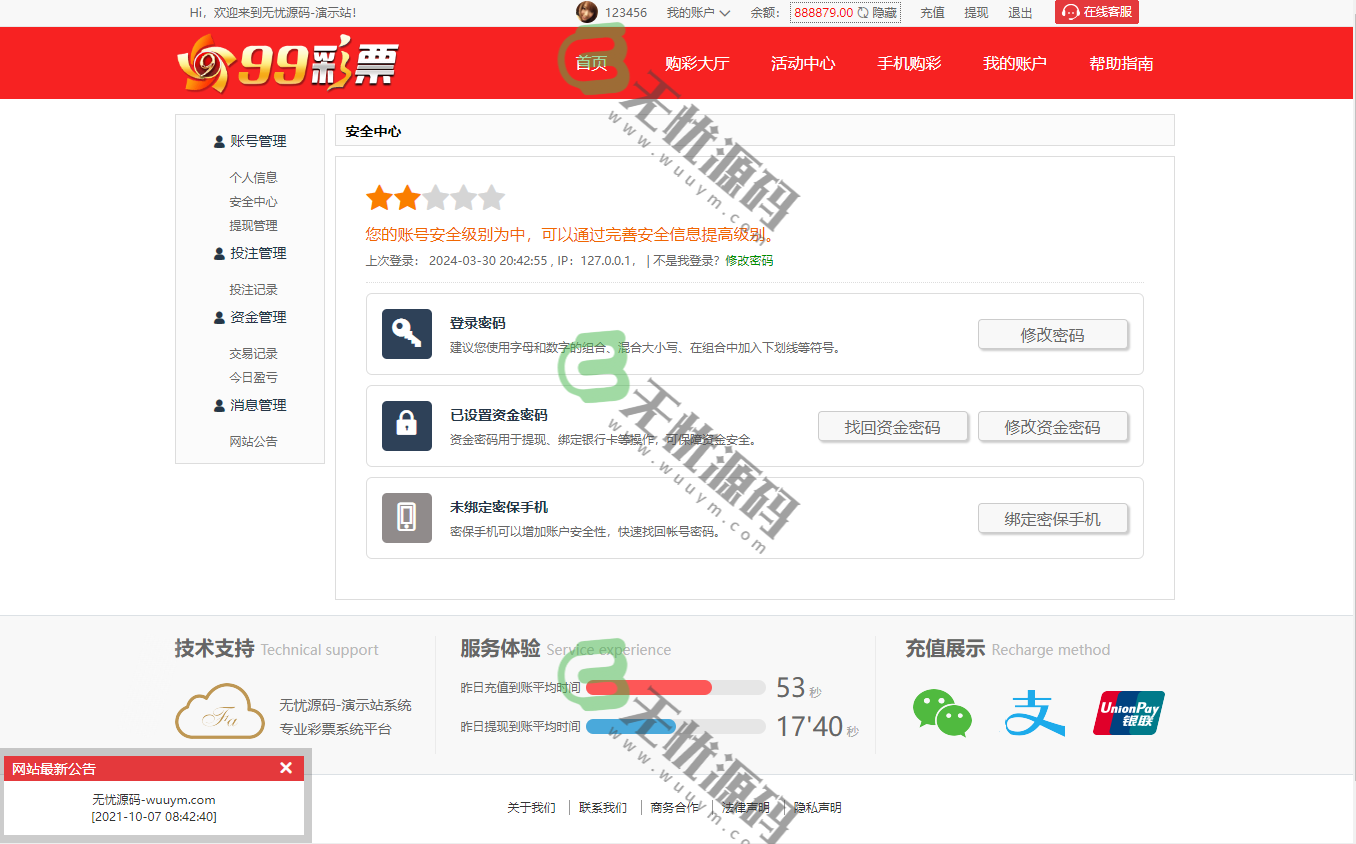Viewport: 1356px width, 844px height.
Task: Open the 购彩大厅 navigation tab
Action: click(697, 64)
